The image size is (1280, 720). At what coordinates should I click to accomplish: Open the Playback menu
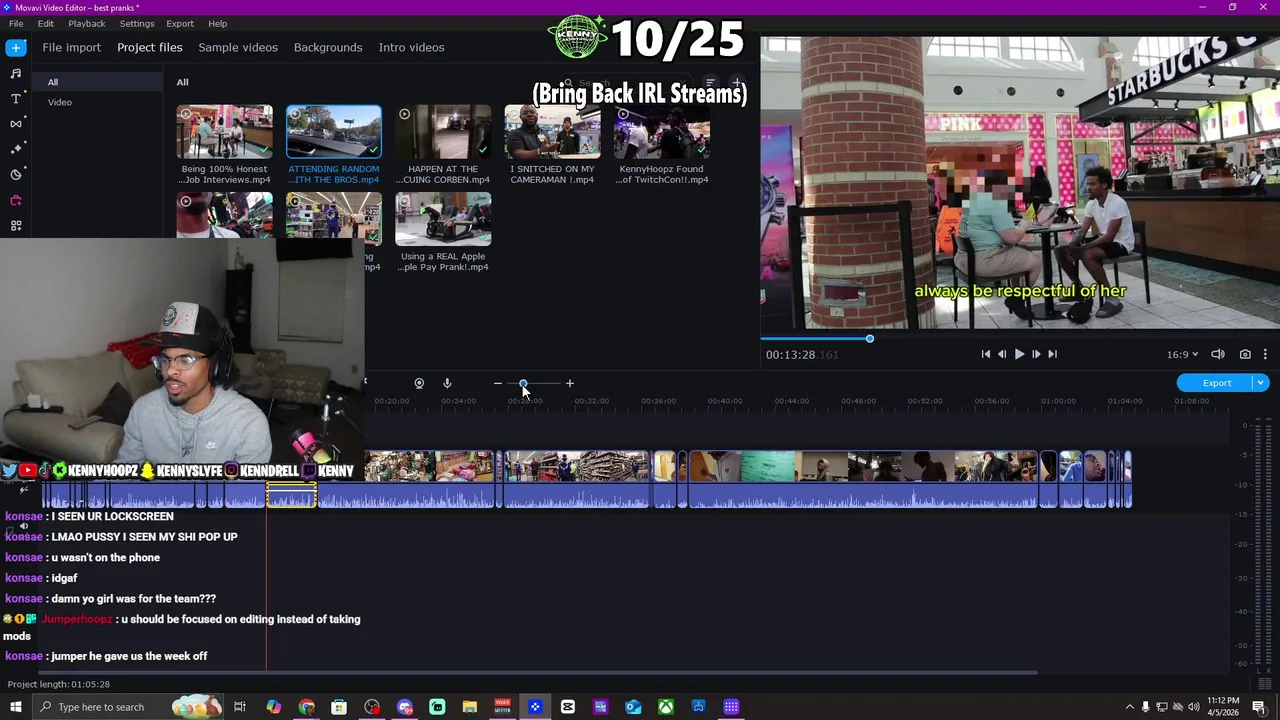tap(87, 23)
